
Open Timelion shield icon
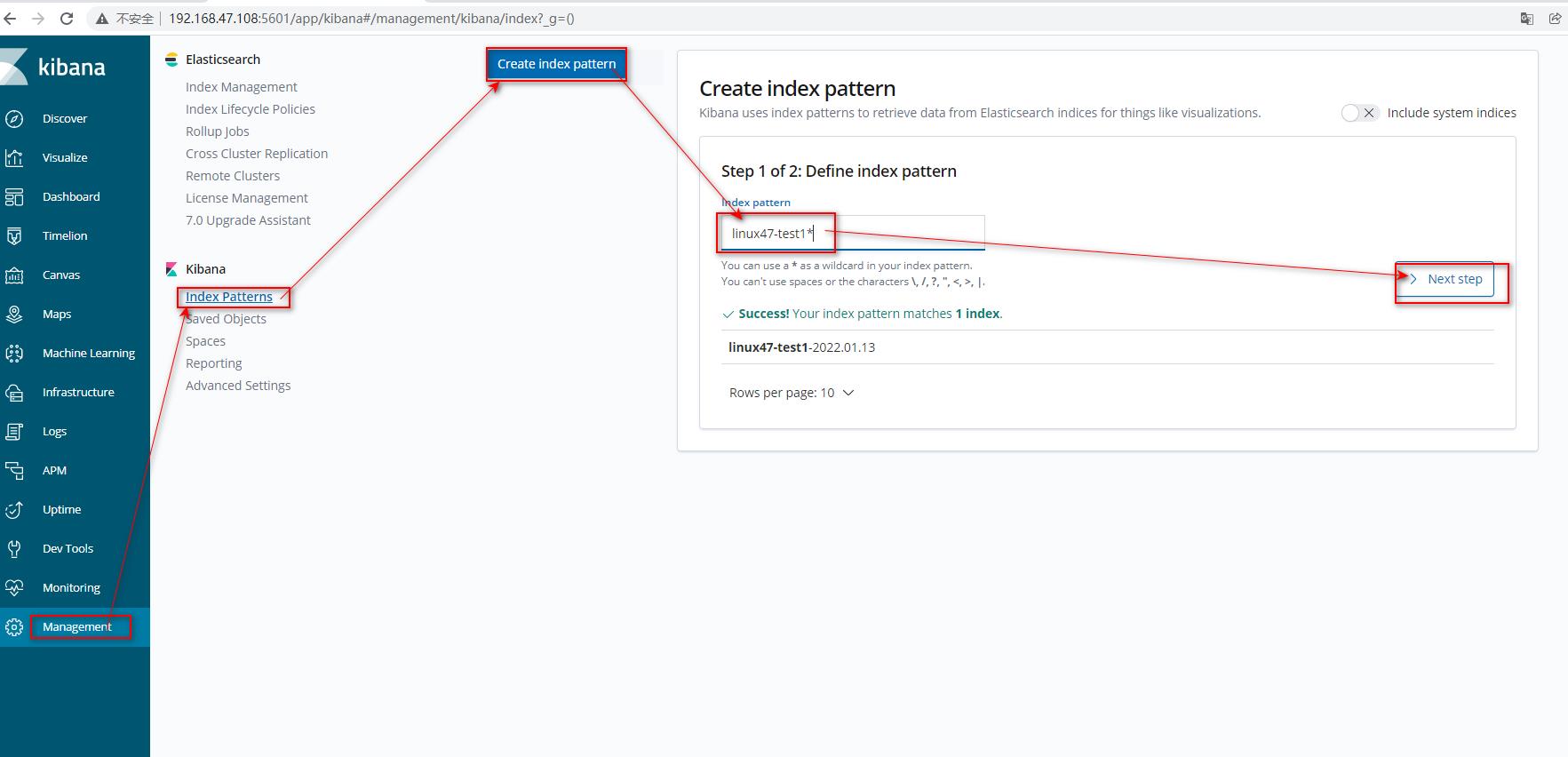point(14,236)
